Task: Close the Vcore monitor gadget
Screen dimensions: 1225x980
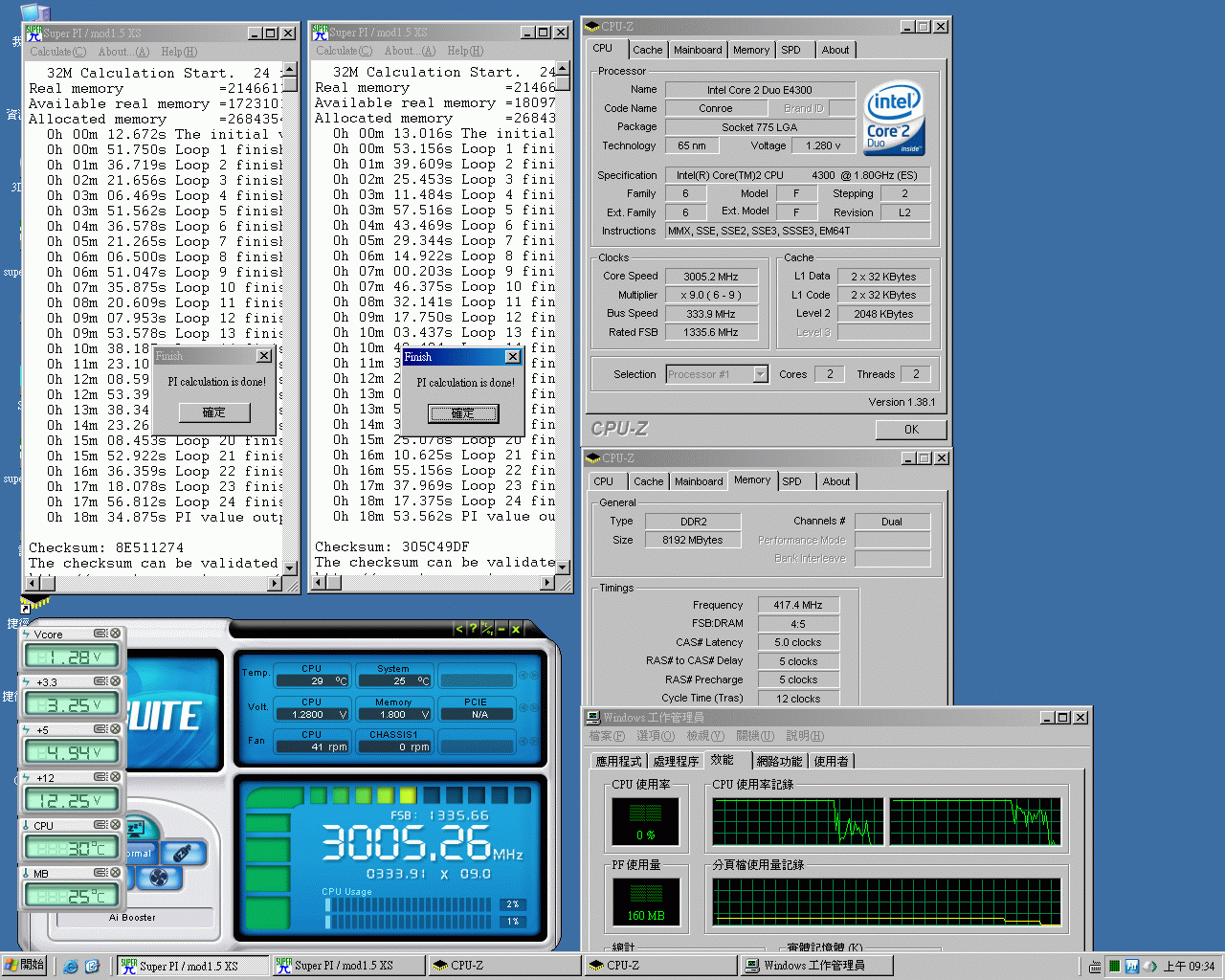Action: click(x=116, y=634)
